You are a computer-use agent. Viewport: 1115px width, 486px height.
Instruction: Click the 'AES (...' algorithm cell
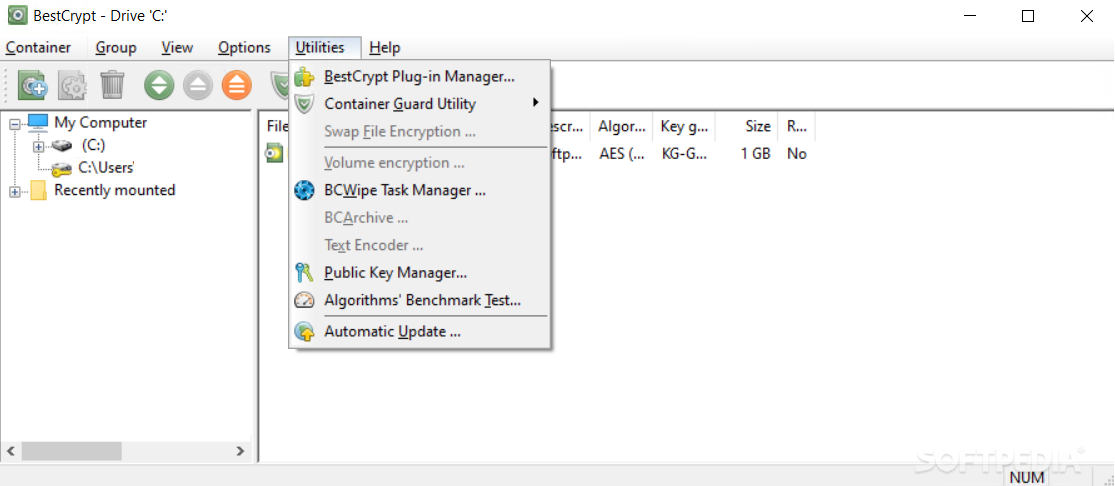pyautogui.click(x=621, y=154)
